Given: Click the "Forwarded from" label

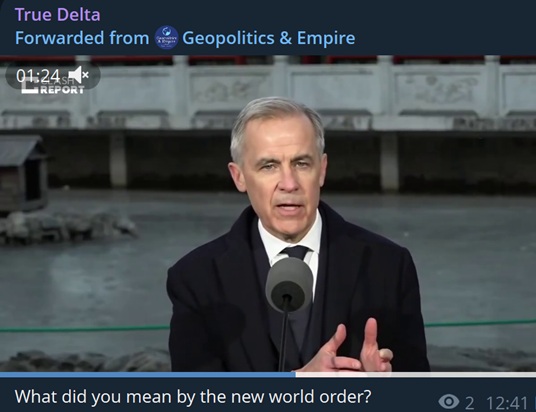Looking at the screenshot, I should [x=82, y=38].
